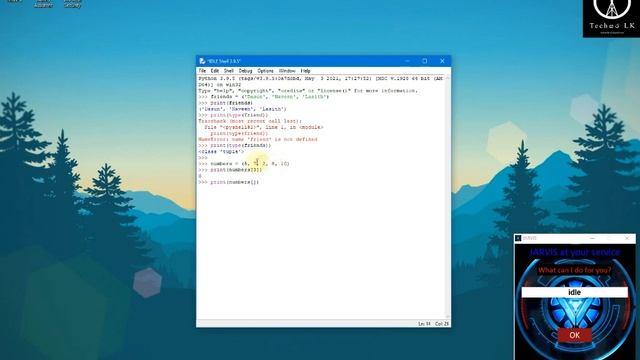Click 'What can I do for you?' in JARVIS

pos(575,270)
